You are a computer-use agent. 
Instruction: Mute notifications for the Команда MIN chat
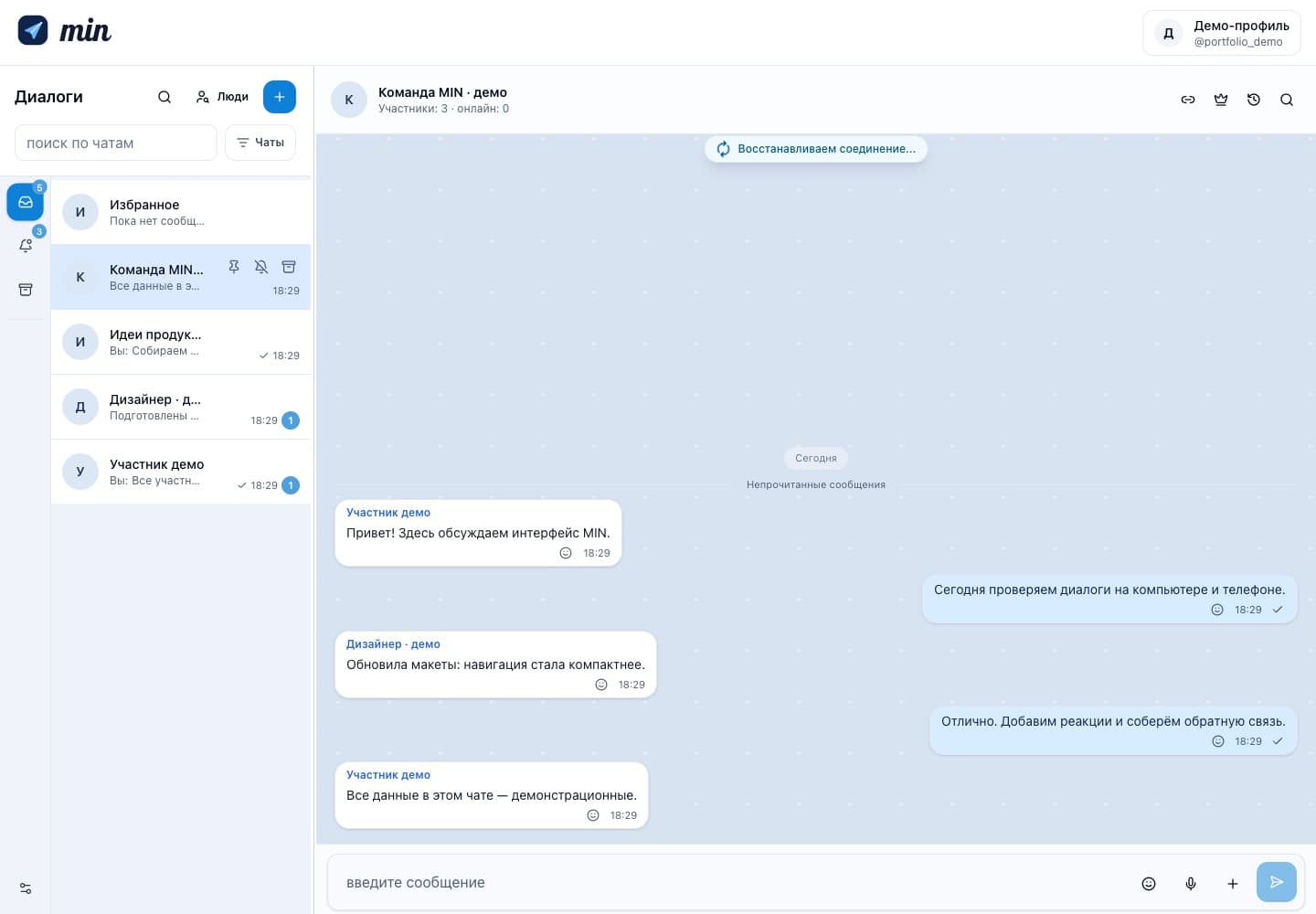261,267
